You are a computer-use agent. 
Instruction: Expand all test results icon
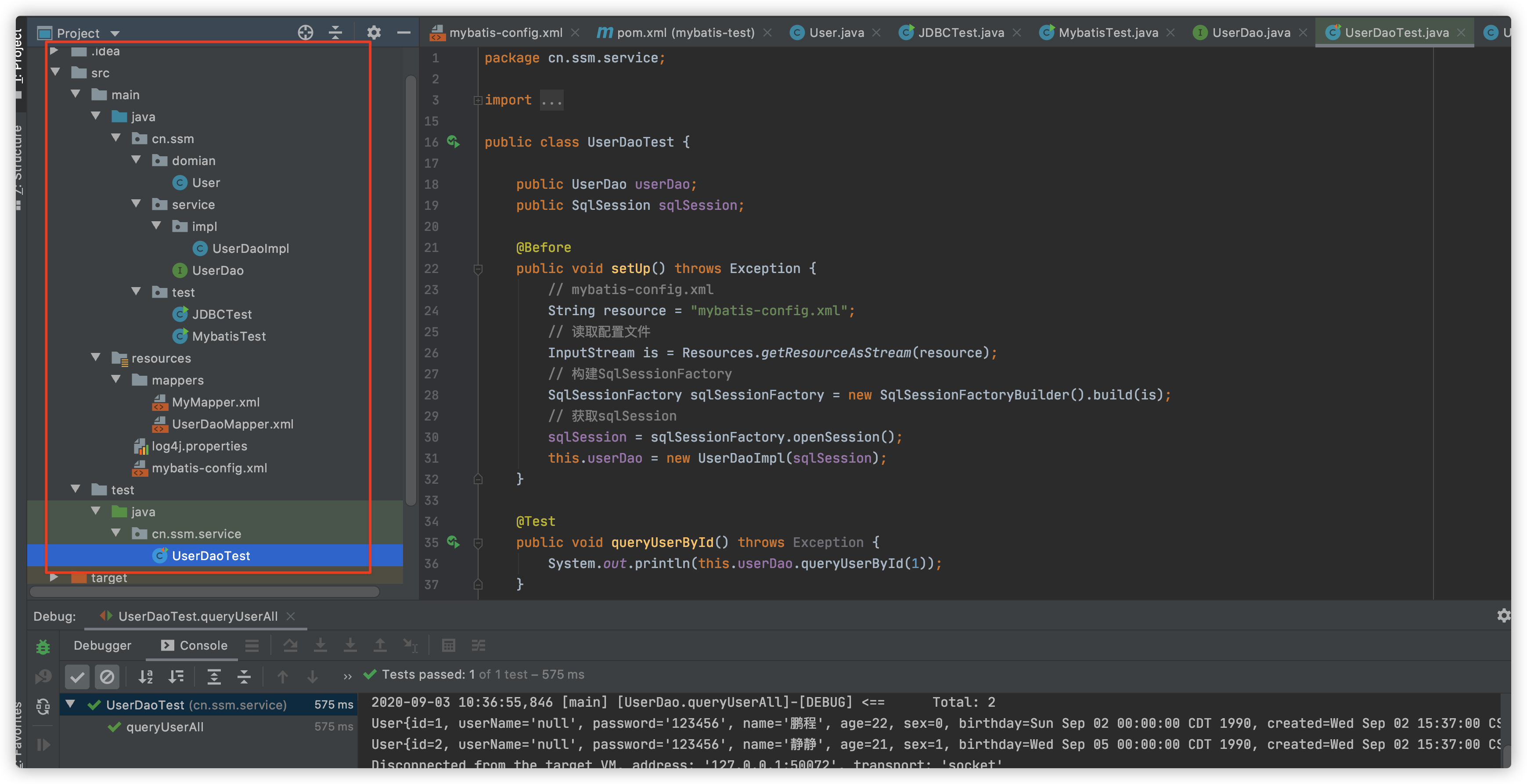point(214,676)
